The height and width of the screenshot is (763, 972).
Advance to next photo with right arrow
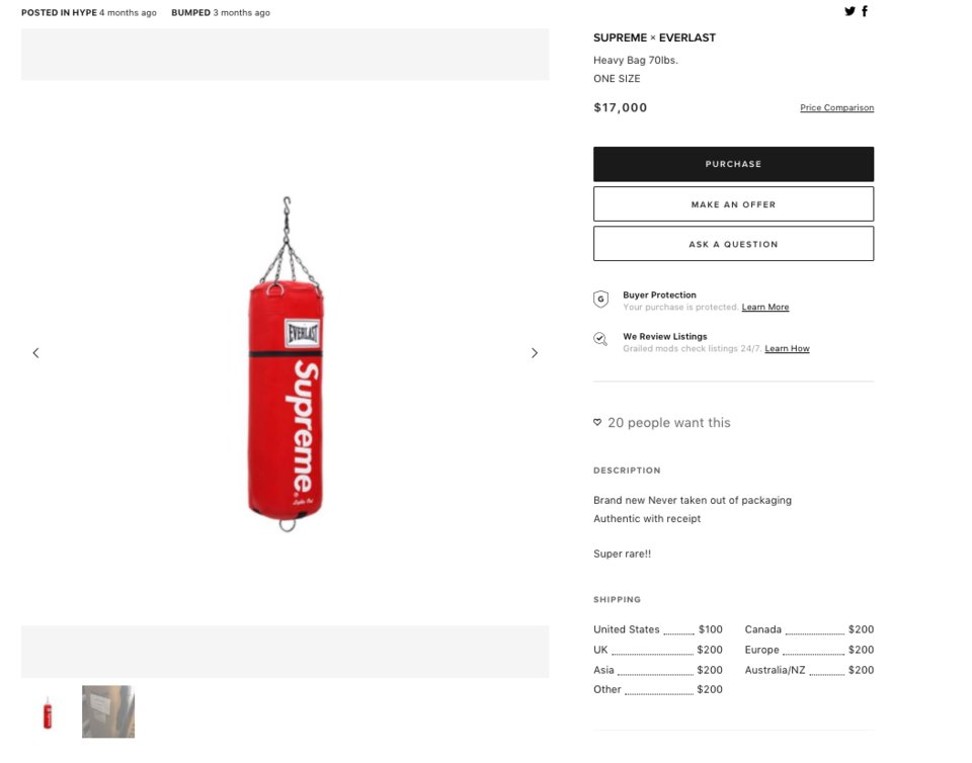pos(534,353)
